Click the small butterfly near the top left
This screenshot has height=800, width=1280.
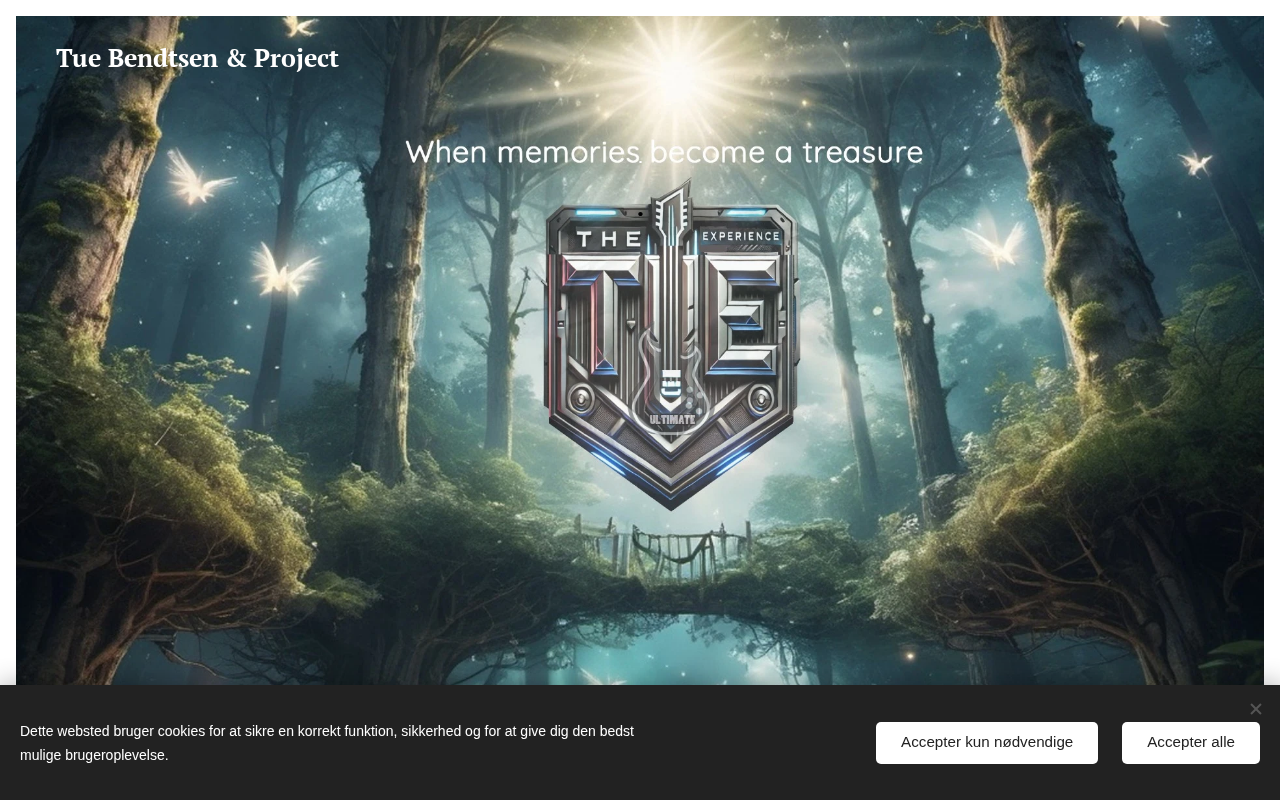300,25
